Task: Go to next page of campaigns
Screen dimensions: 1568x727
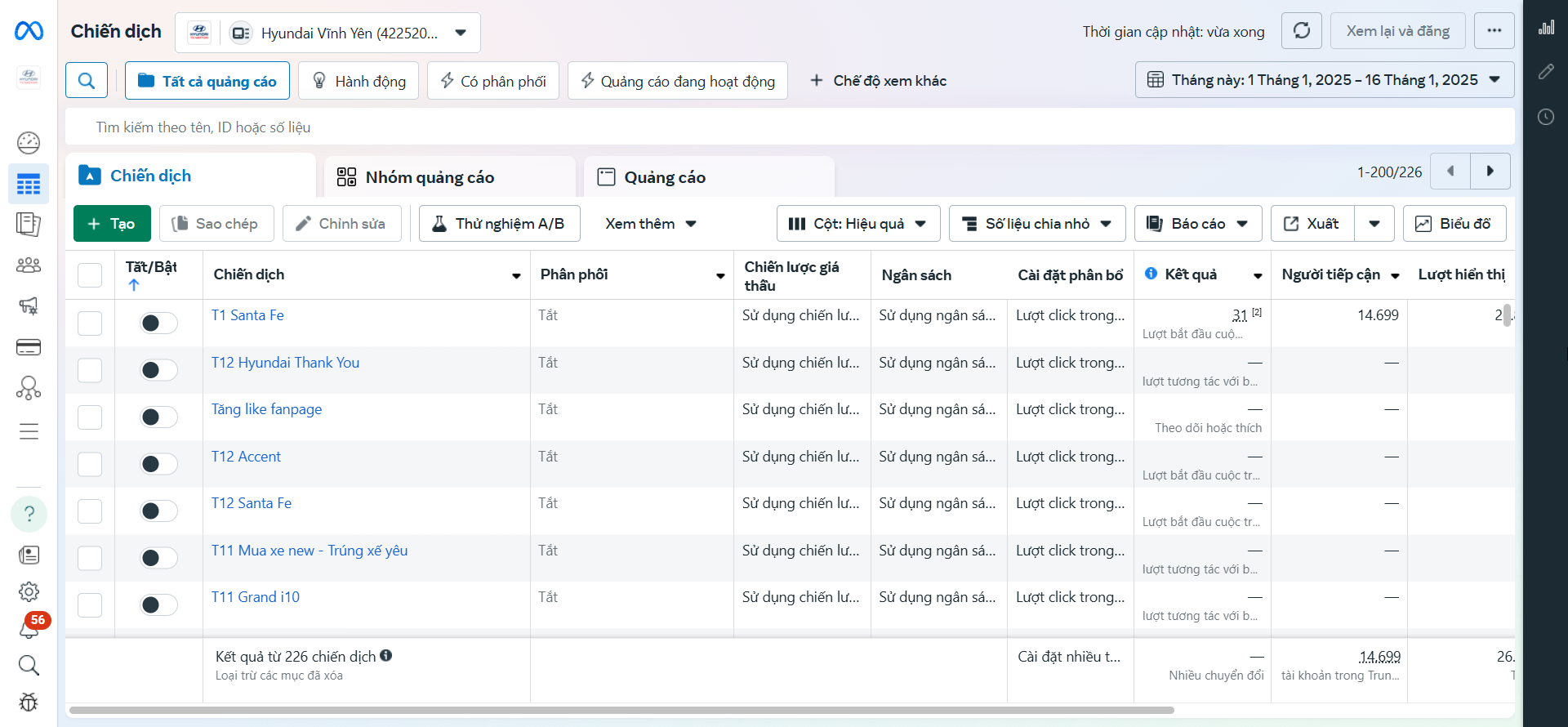Action: pos(1490,172)
